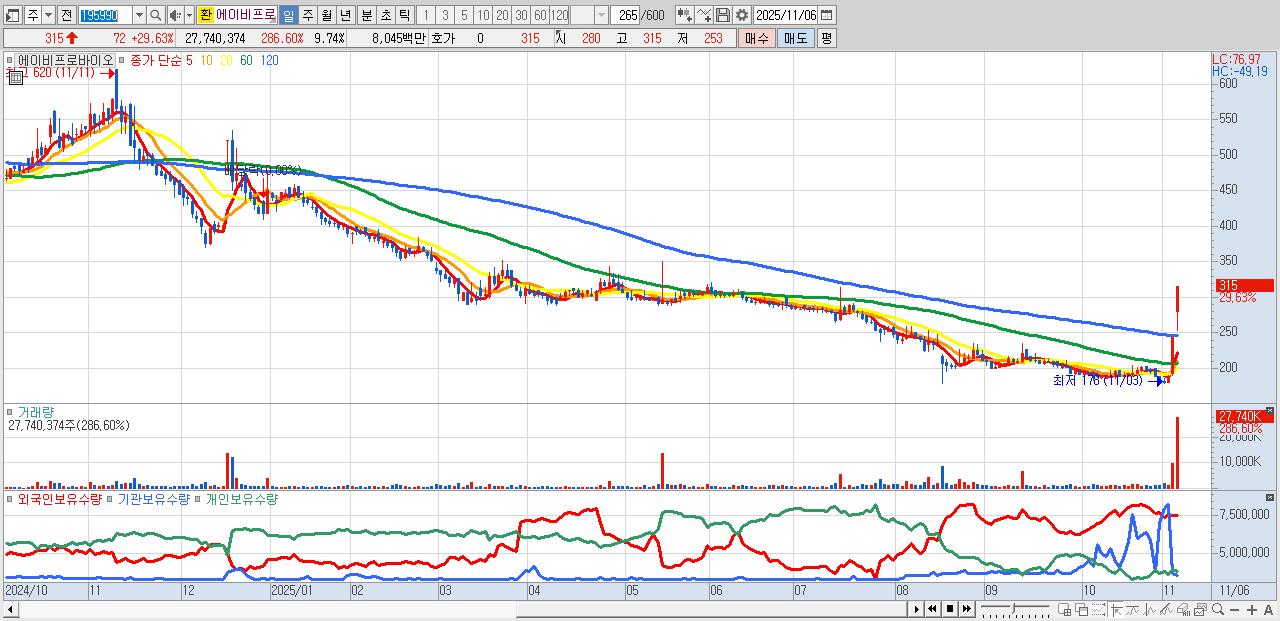Click the multi-line tool icon

pyautogui.click(x=1166, y=610)
